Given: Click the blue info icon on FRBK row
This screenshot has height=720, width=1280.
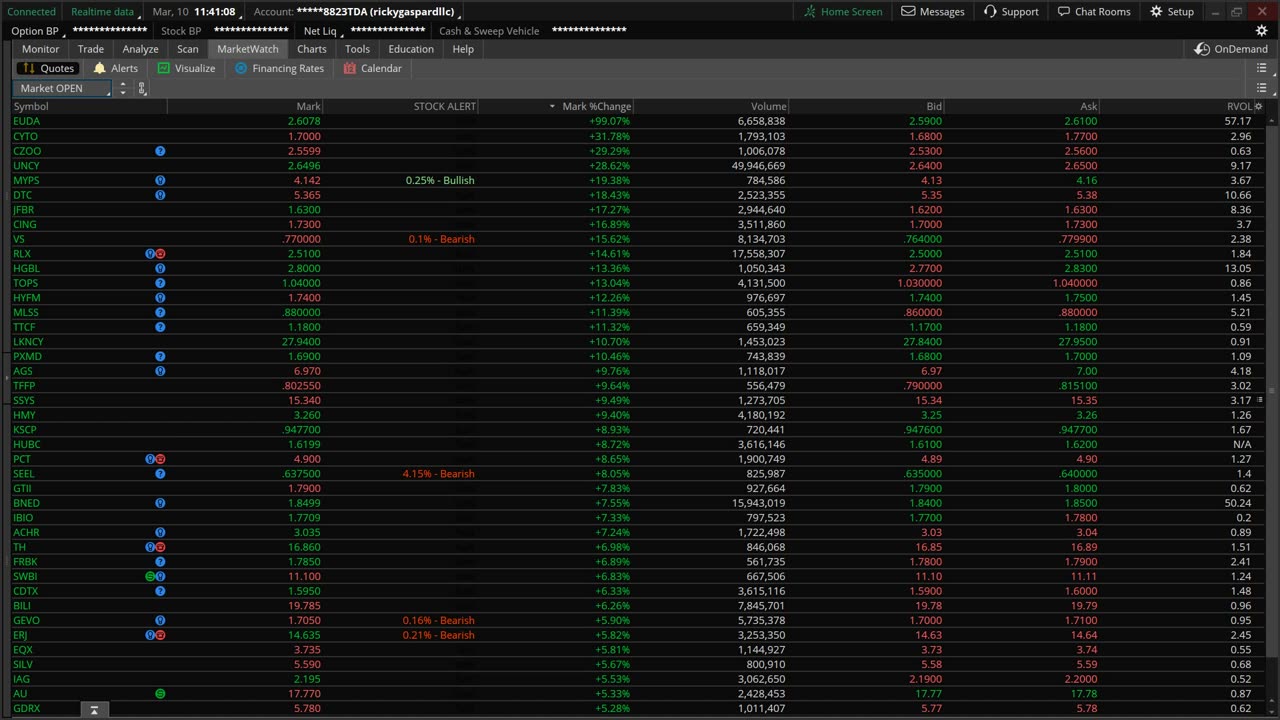Looking at the screenshot, I should (x=160, y=562).
